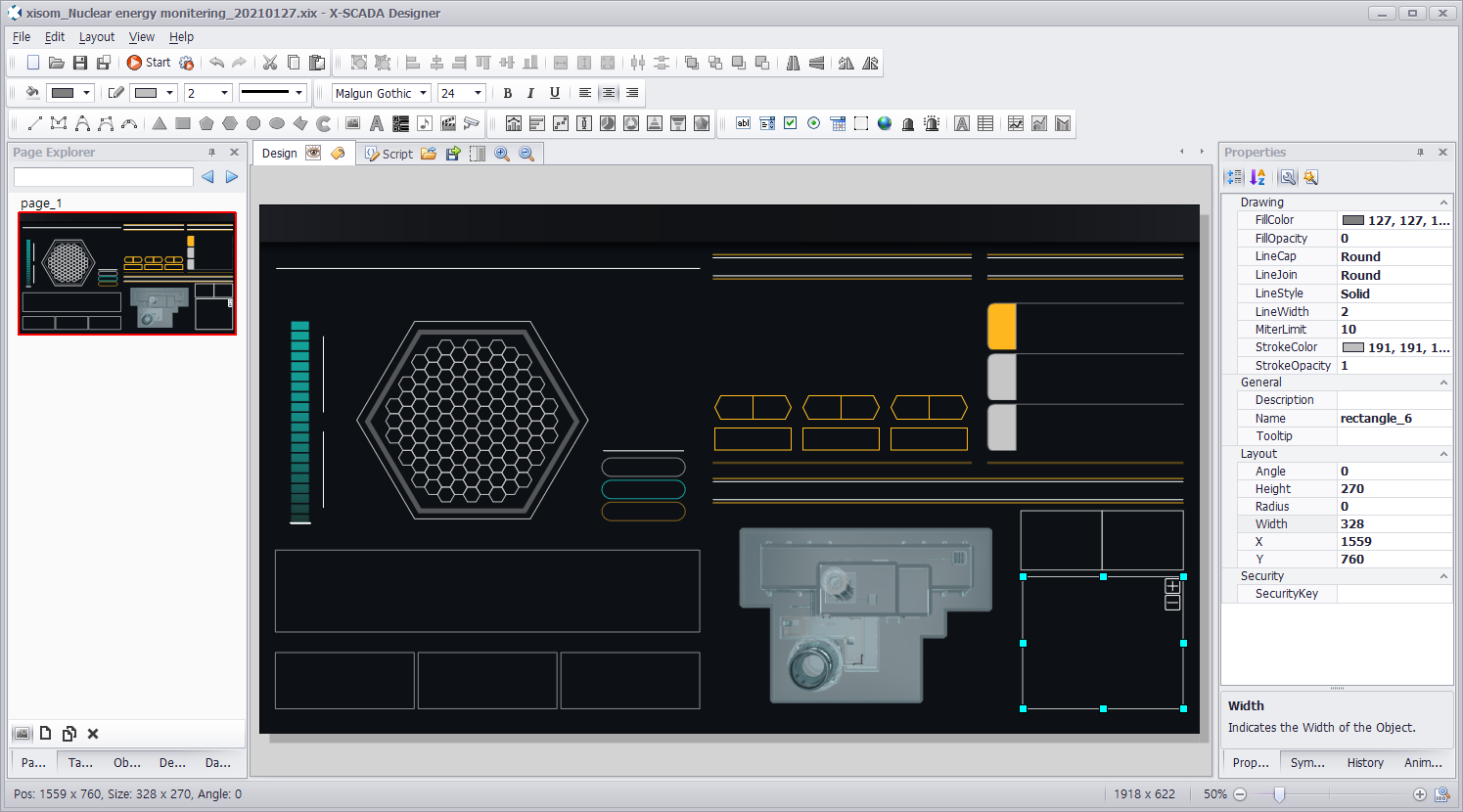This screenshot has height=812, width=1463.
Task: Select the Ellipse shape tool
Action: pyautogui.click(x=277, y=123)
